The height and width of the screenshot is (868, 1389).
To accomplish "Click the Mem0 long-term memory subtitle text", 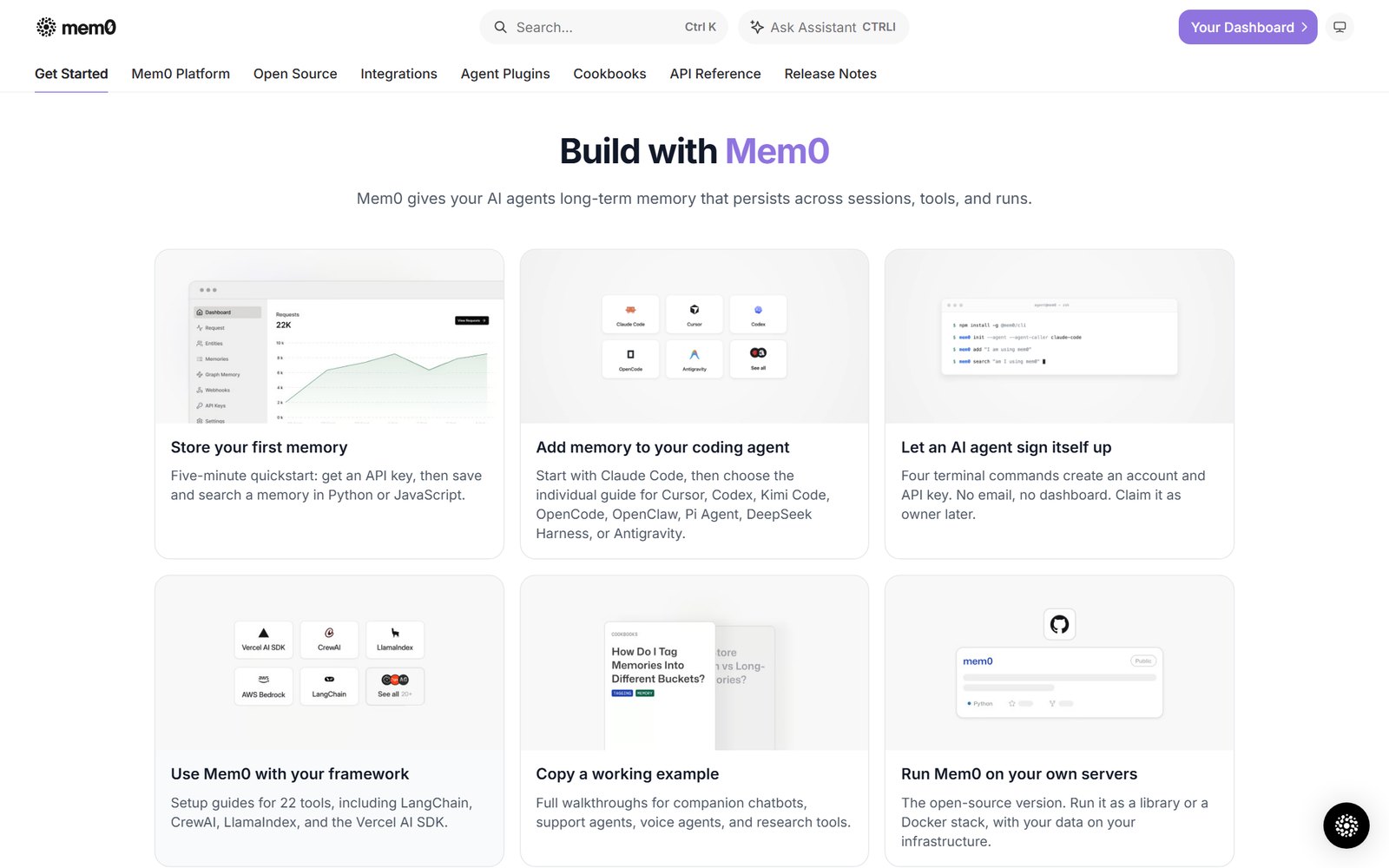I will click(694, 199).
